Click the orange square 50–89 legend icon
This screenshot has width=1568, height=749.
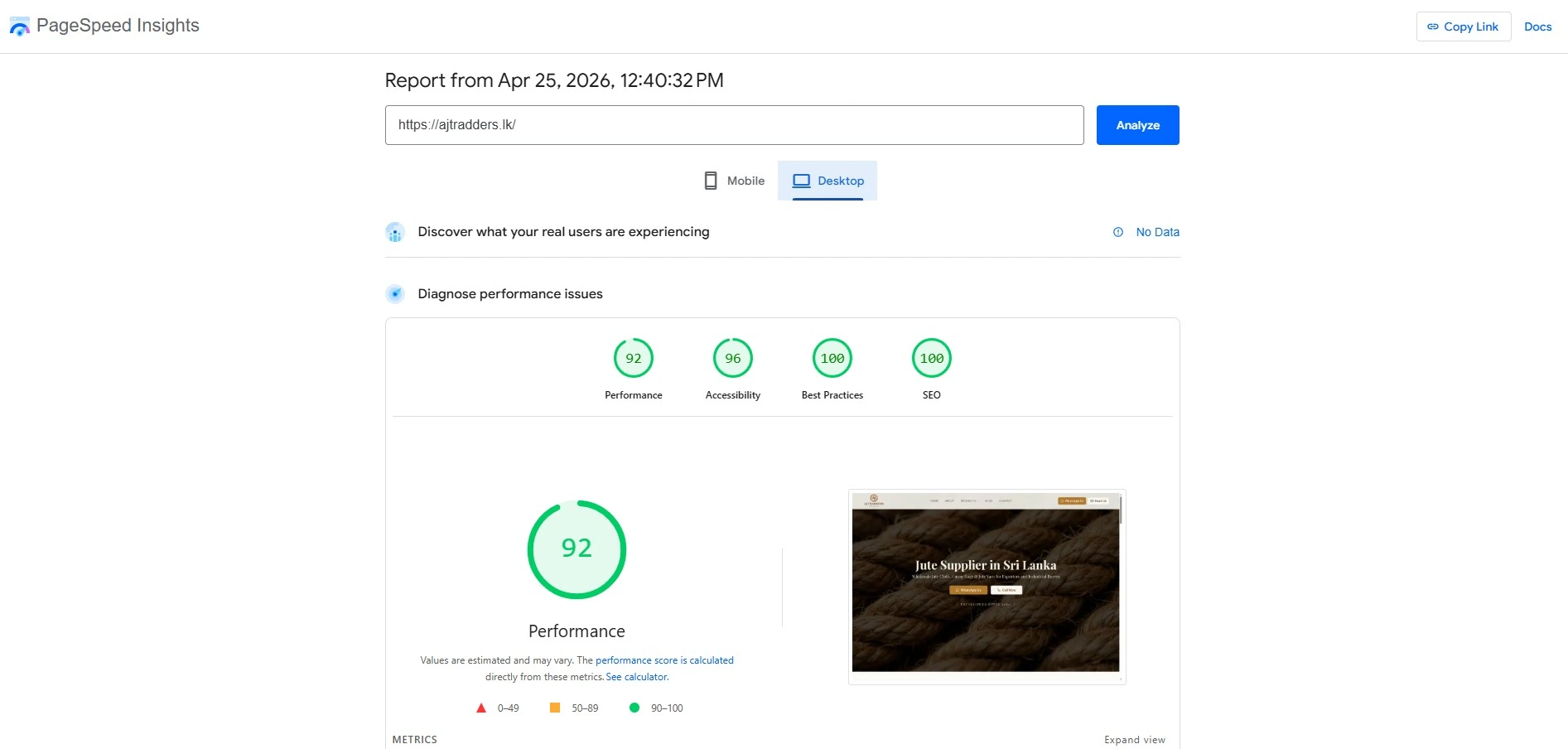555,708
